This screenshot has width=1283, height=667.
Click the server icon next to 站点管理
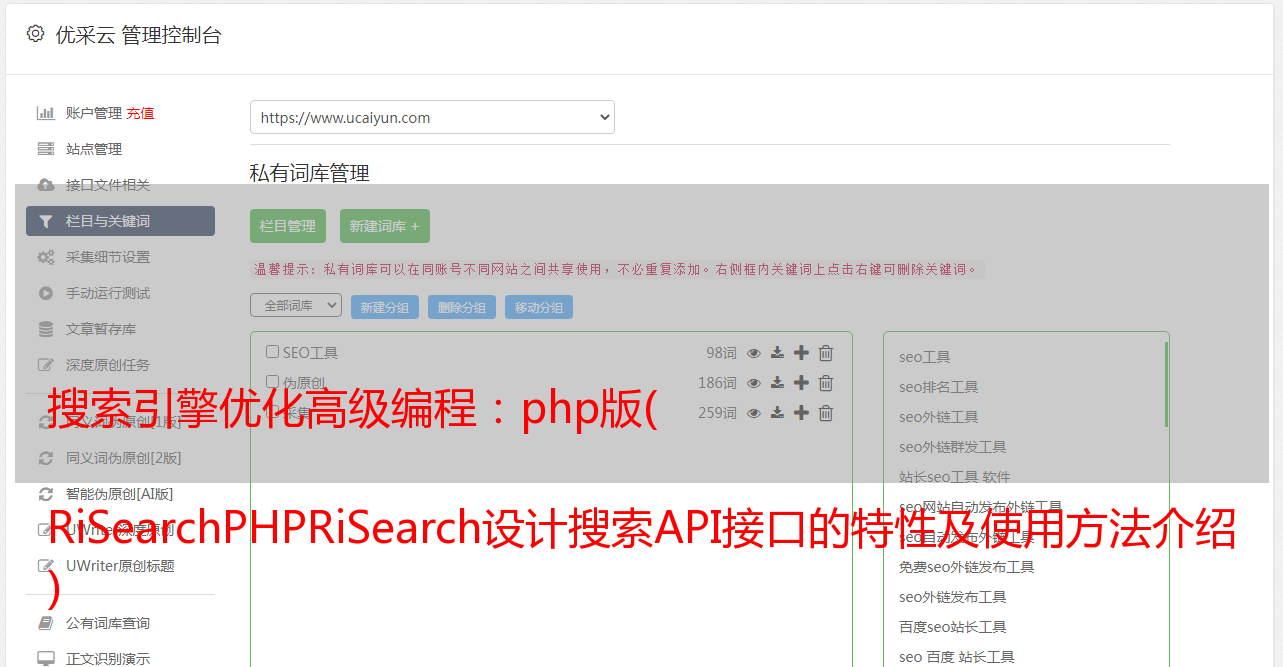point(46,149)
